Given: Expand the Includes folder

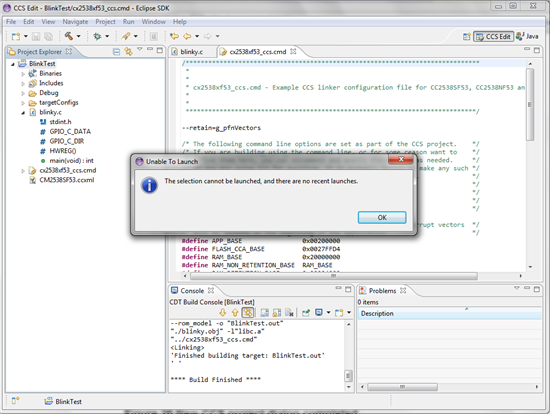Looking at the screenshot, I should coord(23,84).
